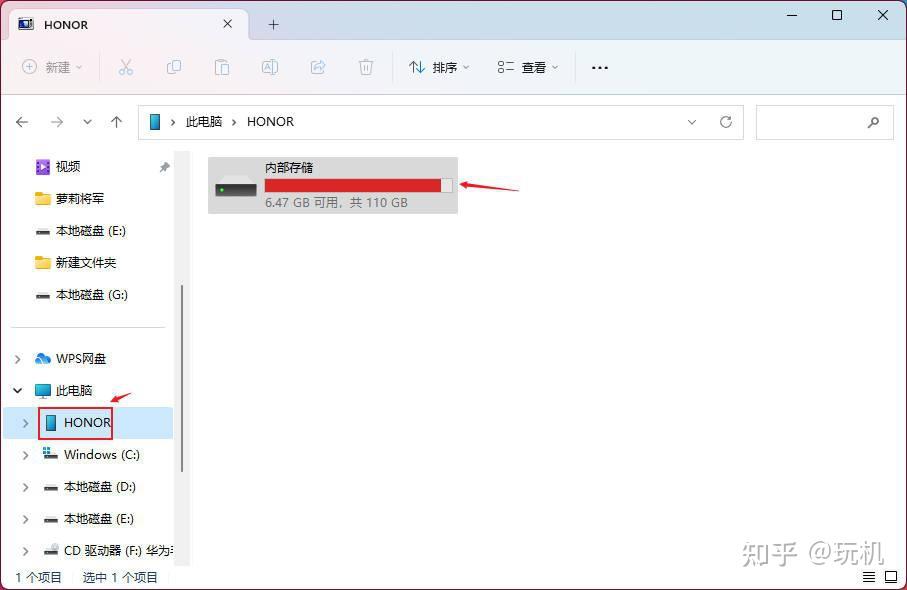The image size is (907, 590).
Task: Expand the HONOR device node
Action: pyautogui.click(x=25, y=423)
